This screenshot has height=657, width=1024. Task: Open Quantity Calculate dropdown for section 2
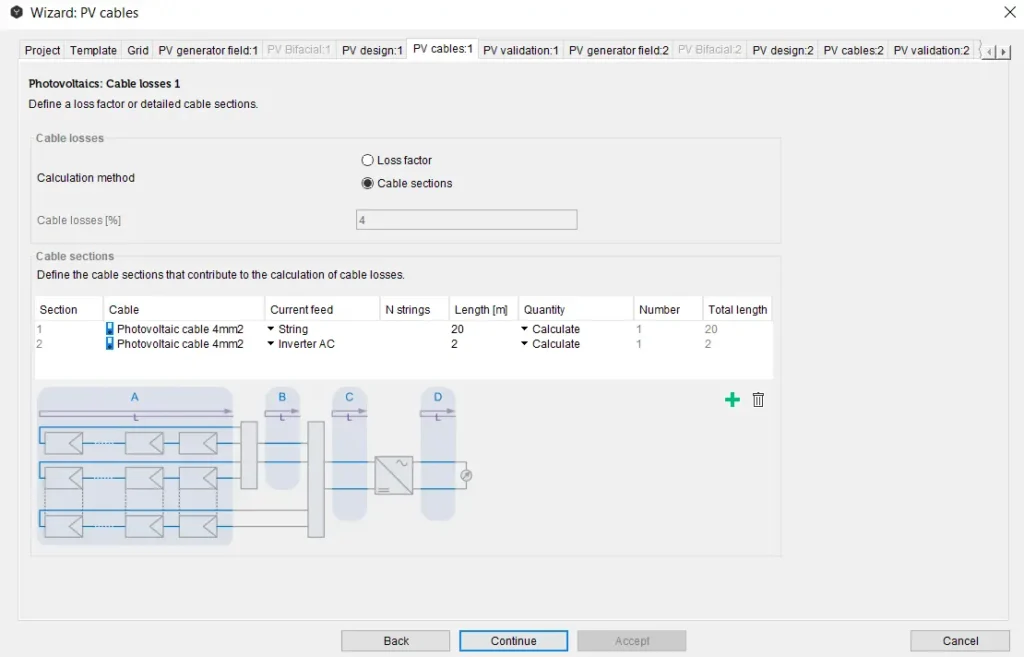coord(525,344)
